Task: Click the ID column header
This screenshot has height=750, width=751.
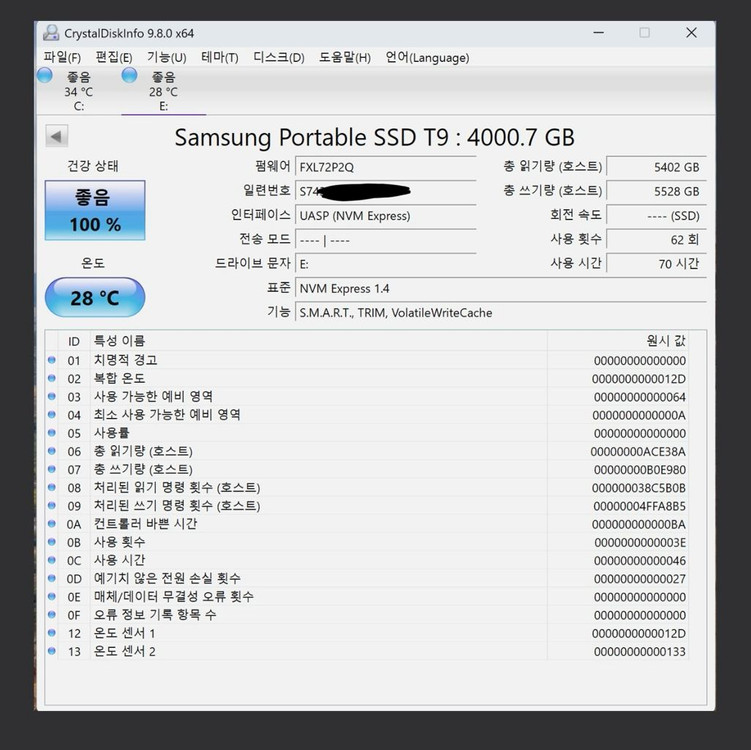Action: [x=74, y=341]
